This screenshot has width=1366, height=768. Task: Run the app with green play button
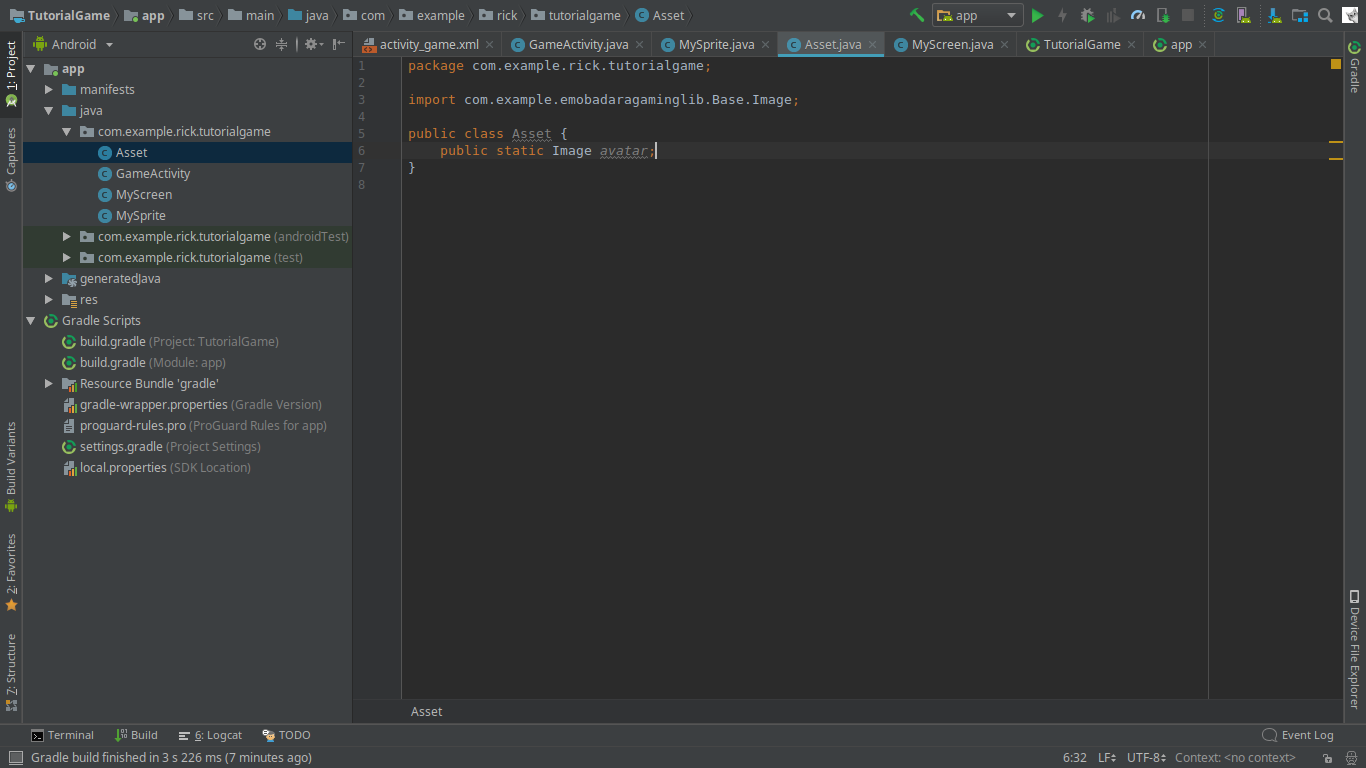click(1037, 15)
